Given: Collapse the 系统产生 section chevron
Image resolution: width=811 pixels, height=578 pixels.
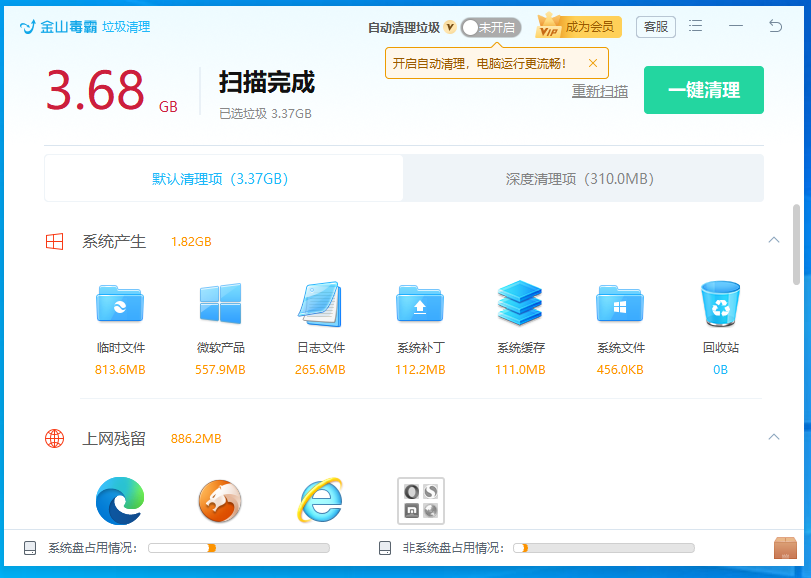Looking at the screenshot, I should tap(773, 241).
